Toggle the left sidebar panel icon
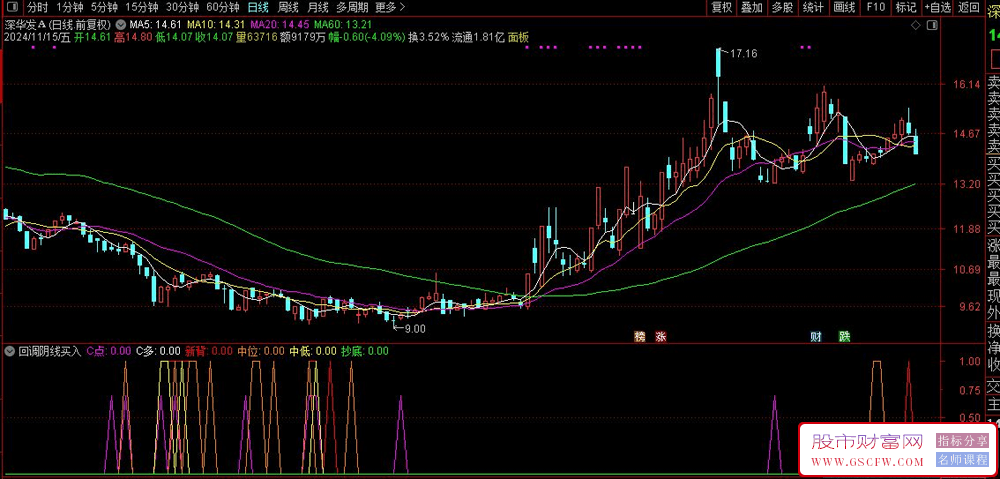This screenshot has width=1000, height=479. pos(12,8)
